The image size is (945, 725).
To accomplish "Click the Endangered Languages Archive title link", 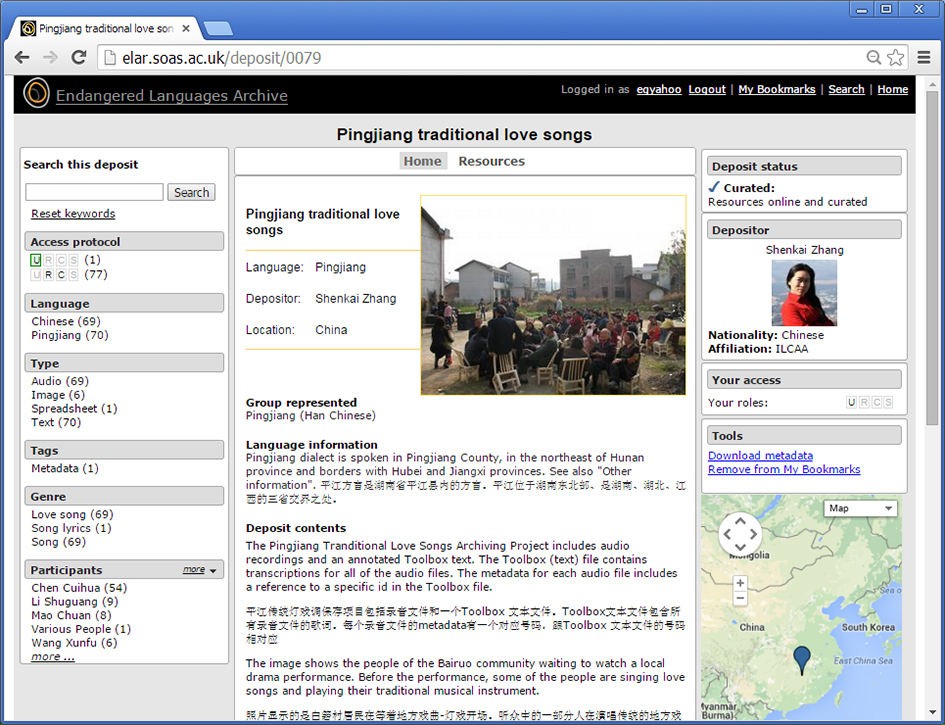I will pos(172,96).
